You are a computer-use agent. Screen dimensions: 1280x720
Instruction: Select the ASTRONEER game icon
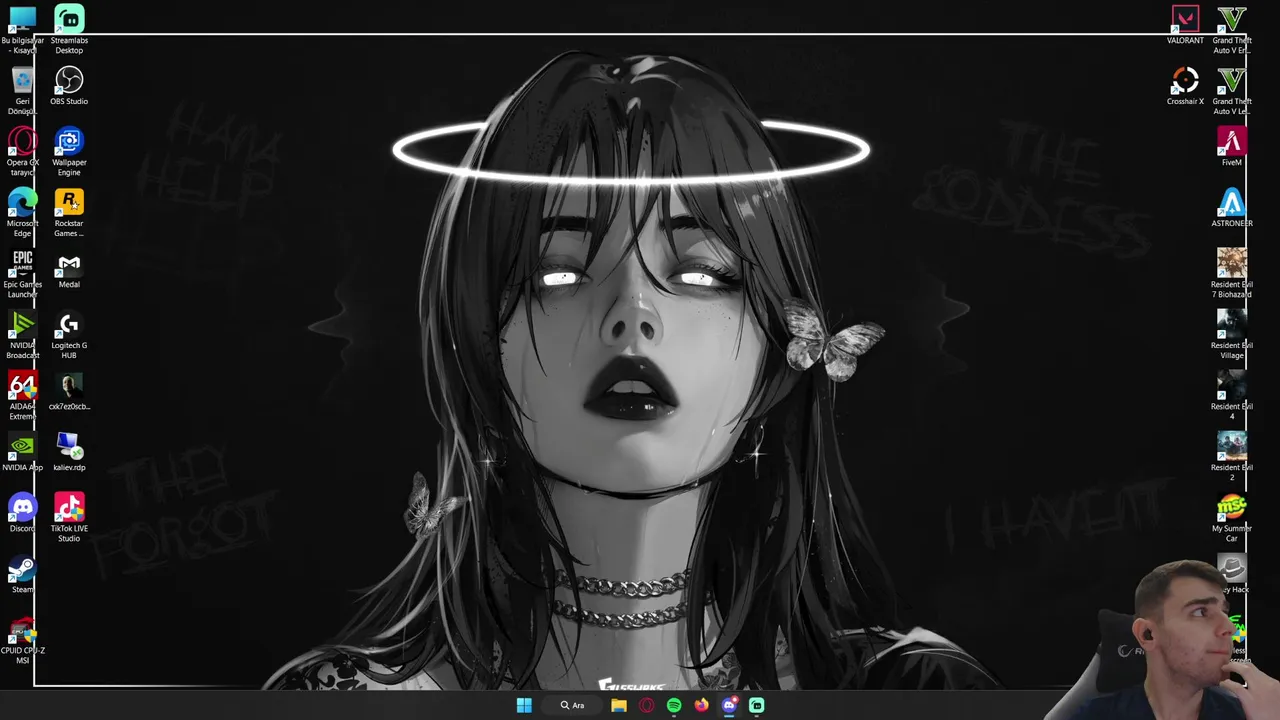1232,202
